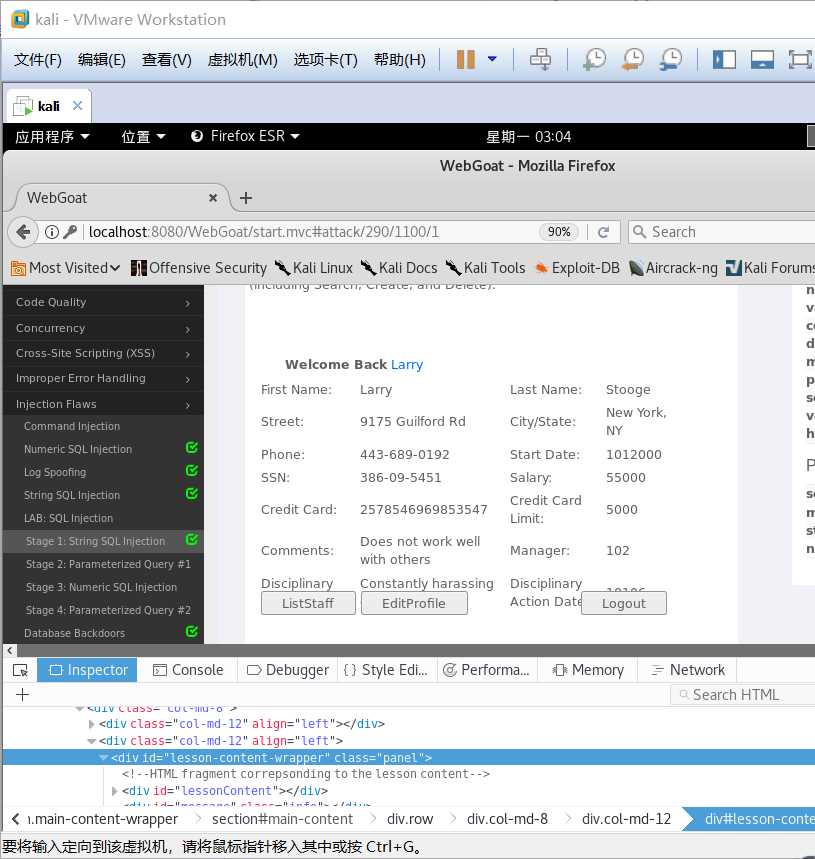The width and height of the screenshot is (815, 859).
Task: Open the 选项卡(T) menu
Action: 325,59
